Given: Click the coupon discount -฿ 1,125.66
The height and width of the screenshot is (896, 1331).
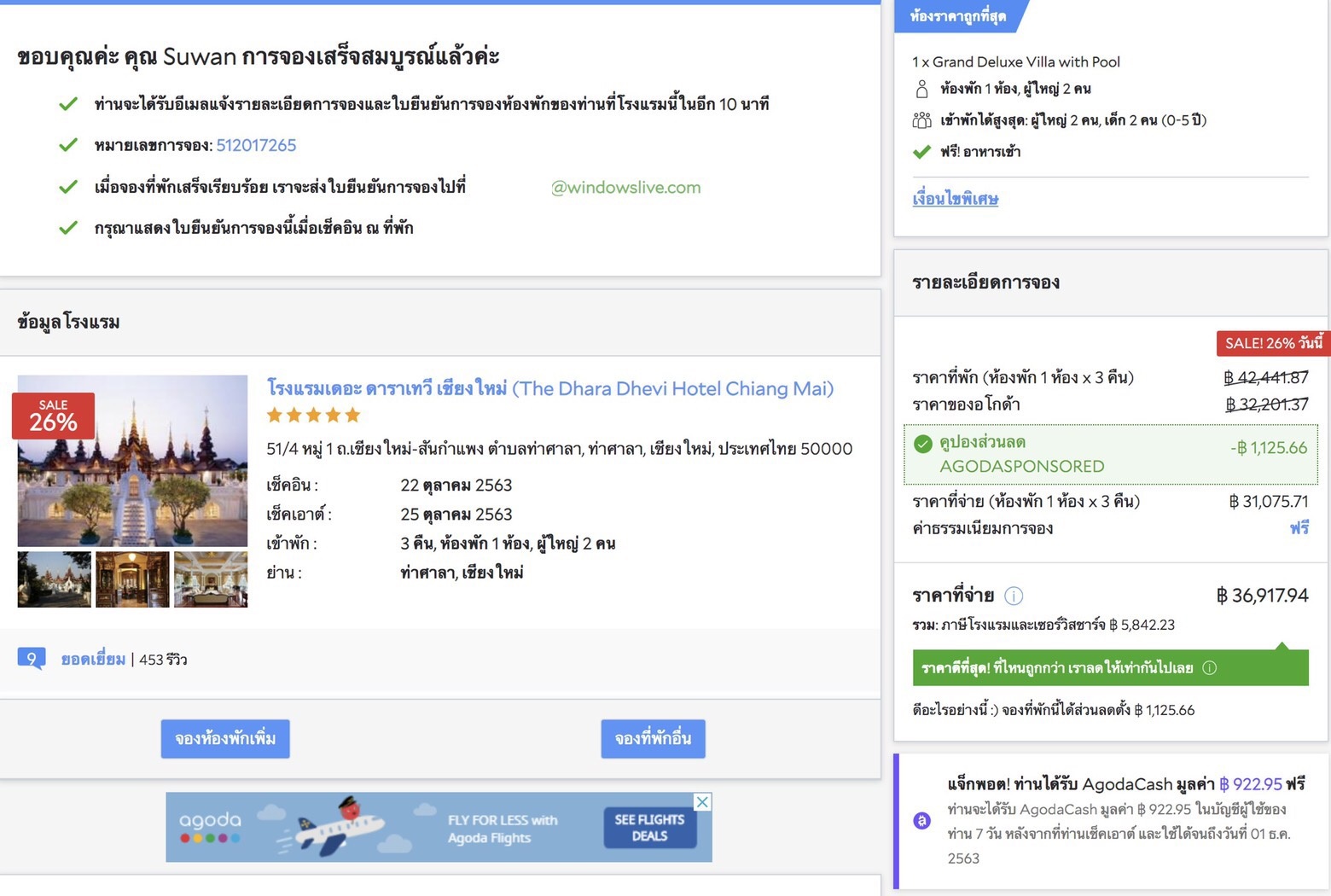Looking at the screenshot, I should coord(1269,447).
